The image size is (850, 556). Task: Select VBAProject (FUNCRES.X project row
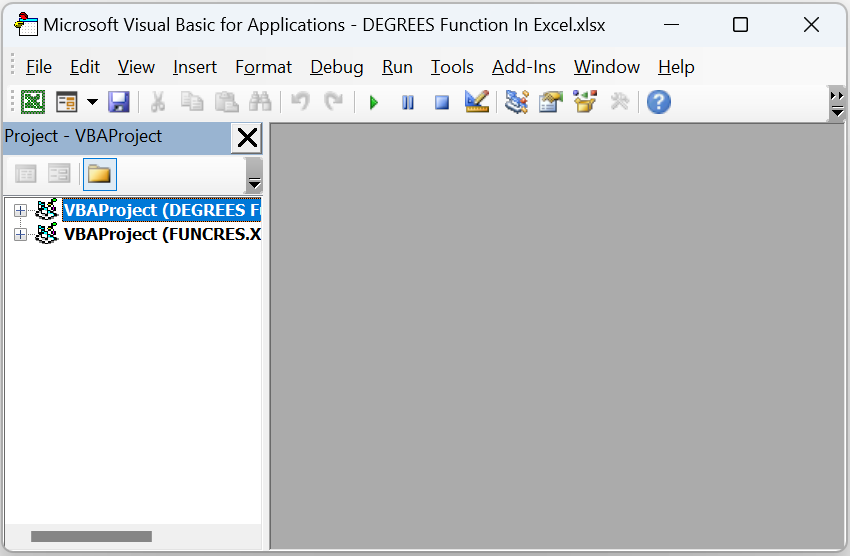[x=162, y=234]
